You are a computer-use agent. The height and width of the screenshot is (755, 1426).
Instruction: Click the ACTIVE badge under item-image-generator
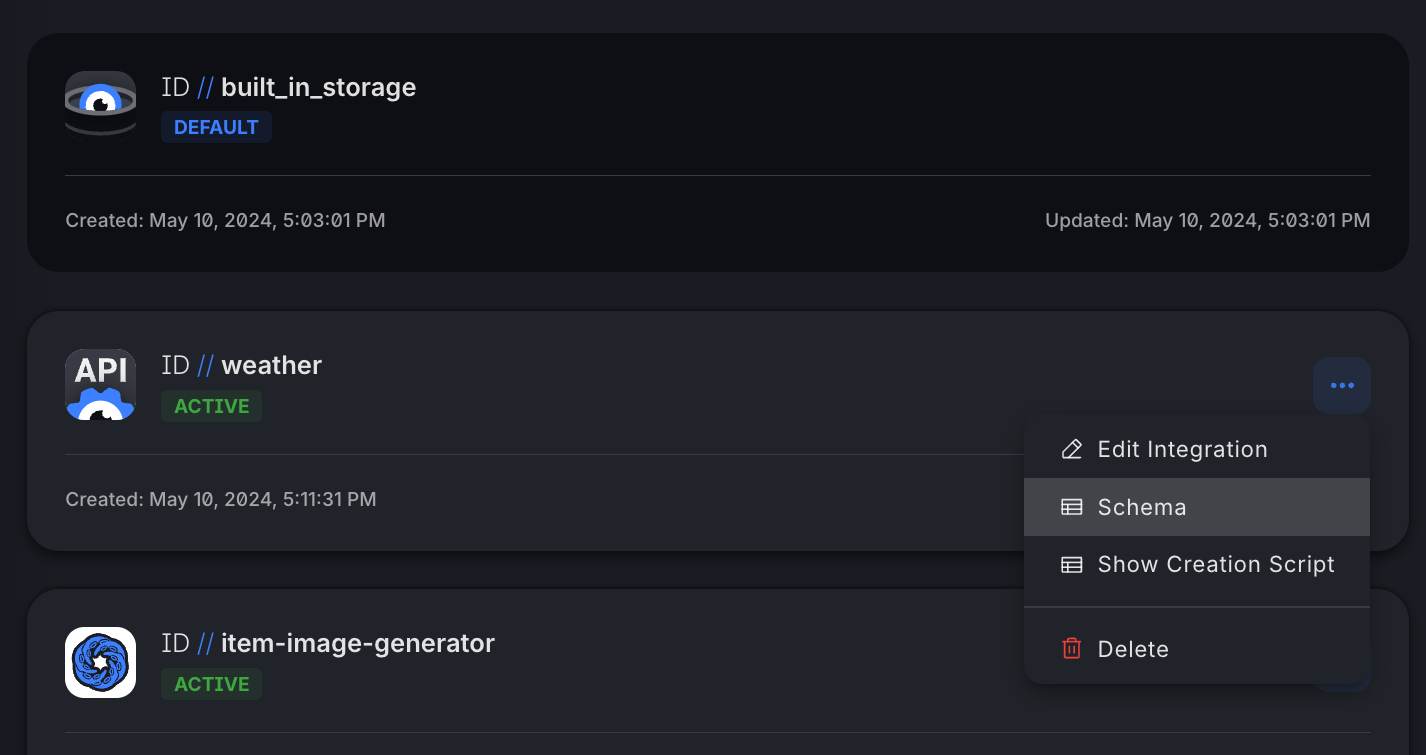click(212, 684)
